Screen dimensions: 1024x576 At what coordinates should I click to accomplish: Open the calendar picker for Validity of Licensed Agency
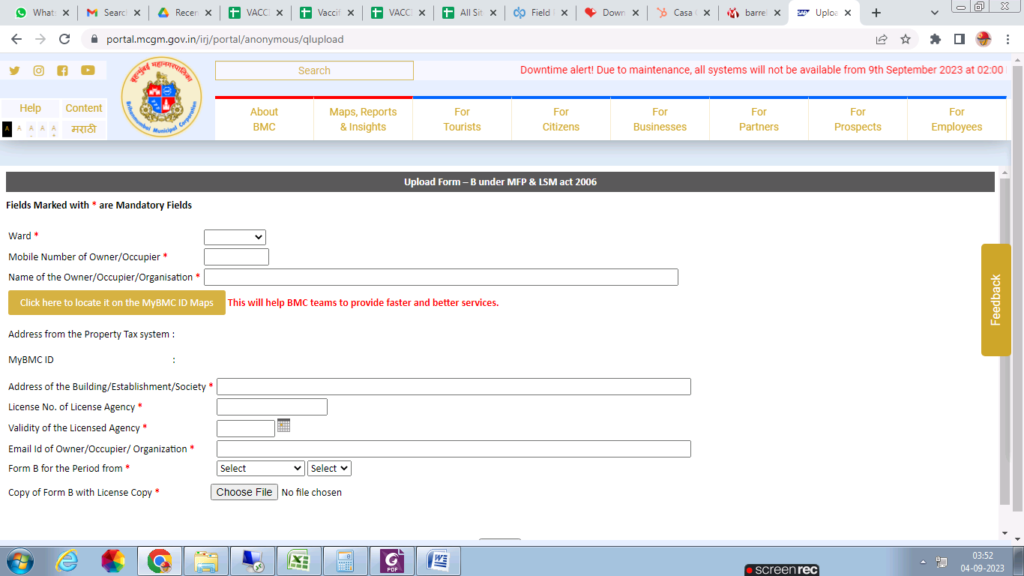tap(283, 427)
